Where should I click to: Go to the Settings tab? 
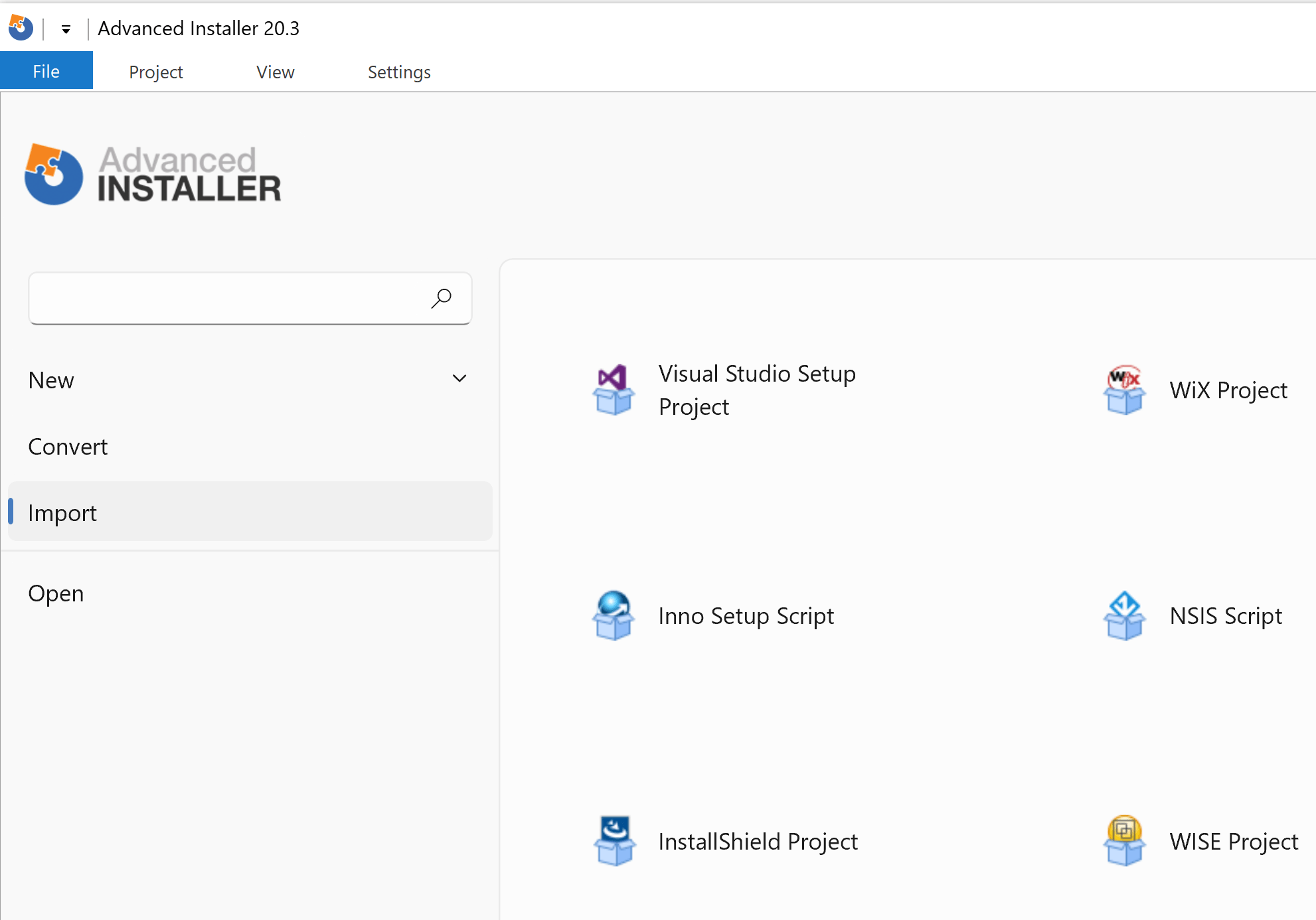coord(398,72)
